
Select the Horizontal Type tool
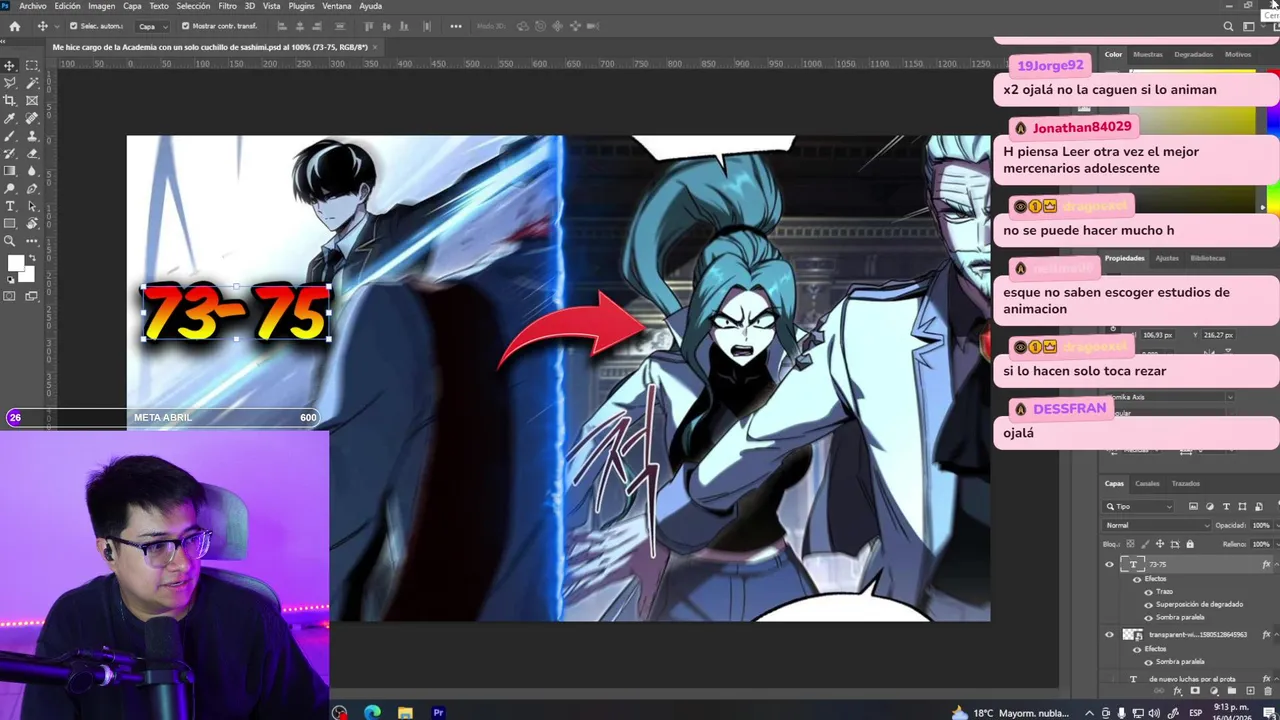(9, 206)
